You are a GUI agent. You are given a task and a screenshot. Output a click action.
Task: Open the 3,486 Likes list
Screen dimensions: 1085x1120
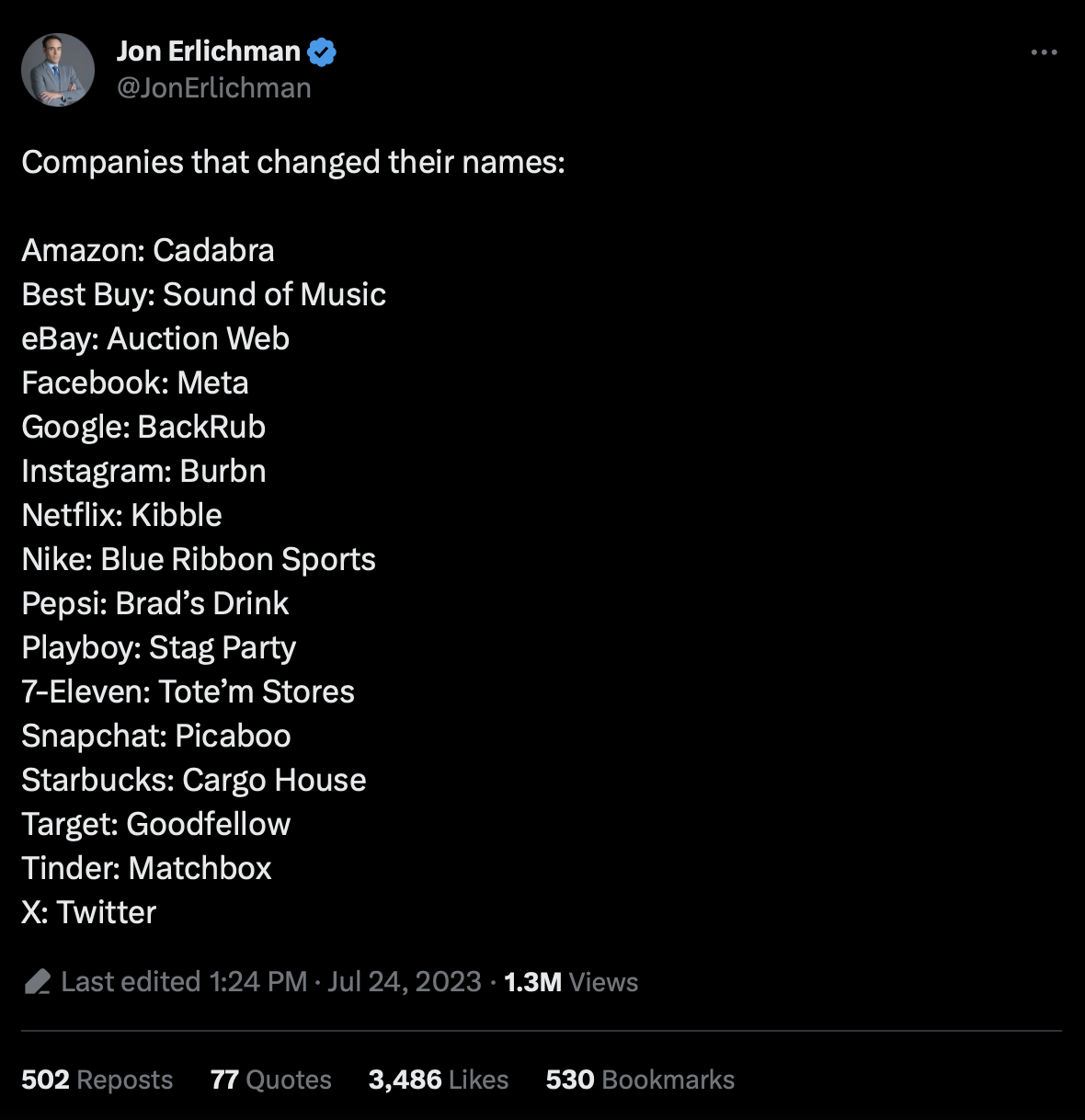tap(438, 1080)
